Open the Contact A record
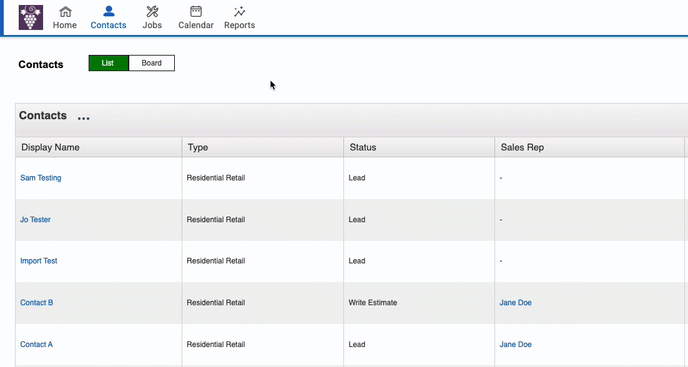 (x=36, y=344)
